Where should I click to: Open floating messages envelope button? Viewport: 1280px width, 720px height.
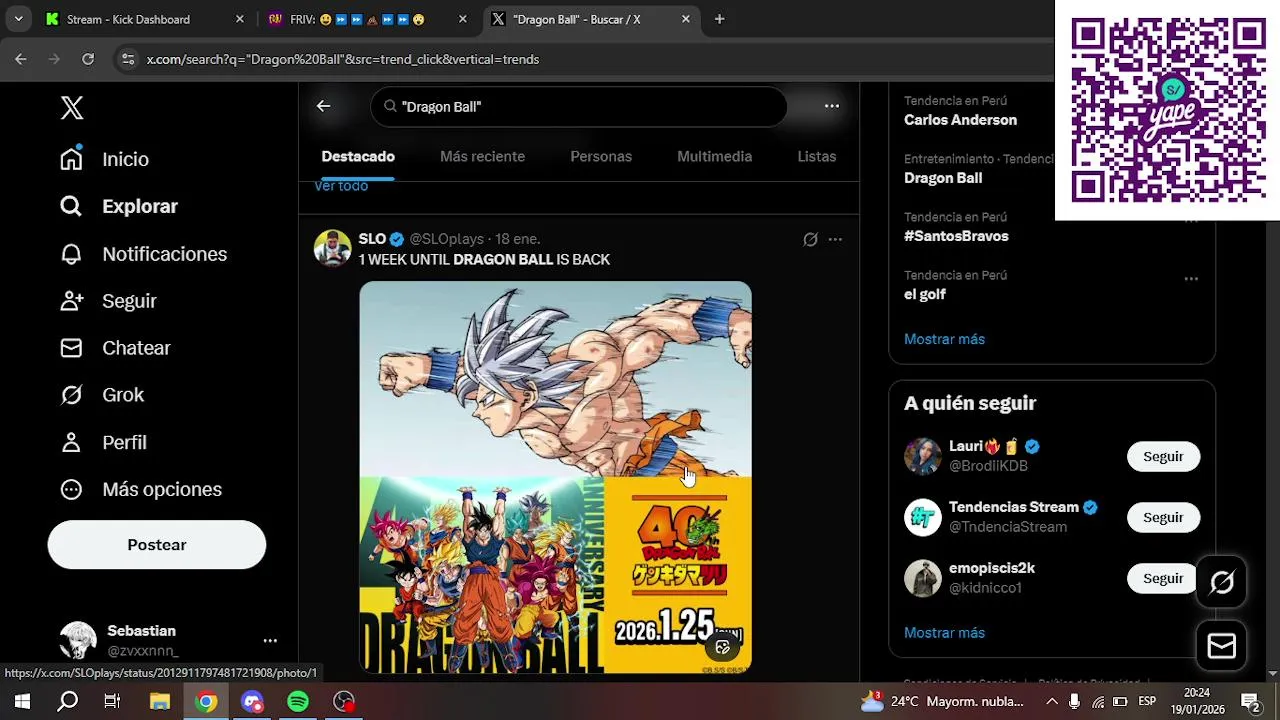(1222, 646)
